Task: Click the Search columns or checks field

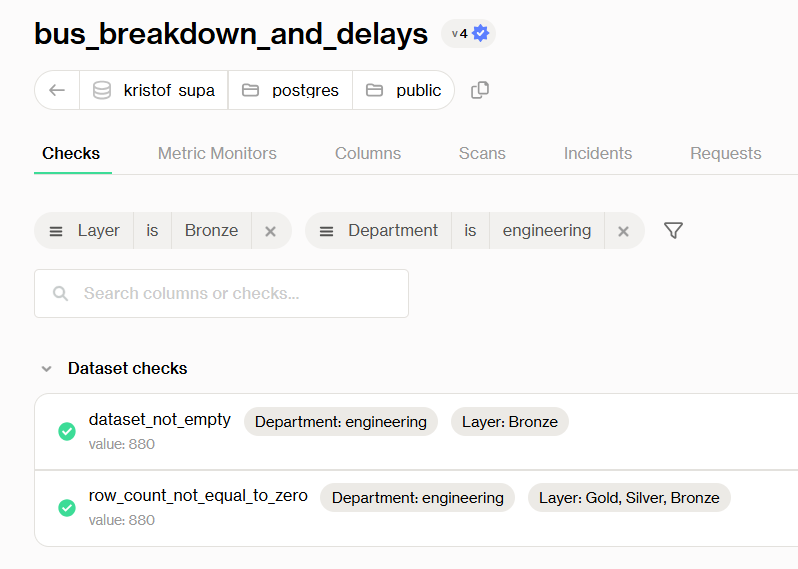Action: 221,294
